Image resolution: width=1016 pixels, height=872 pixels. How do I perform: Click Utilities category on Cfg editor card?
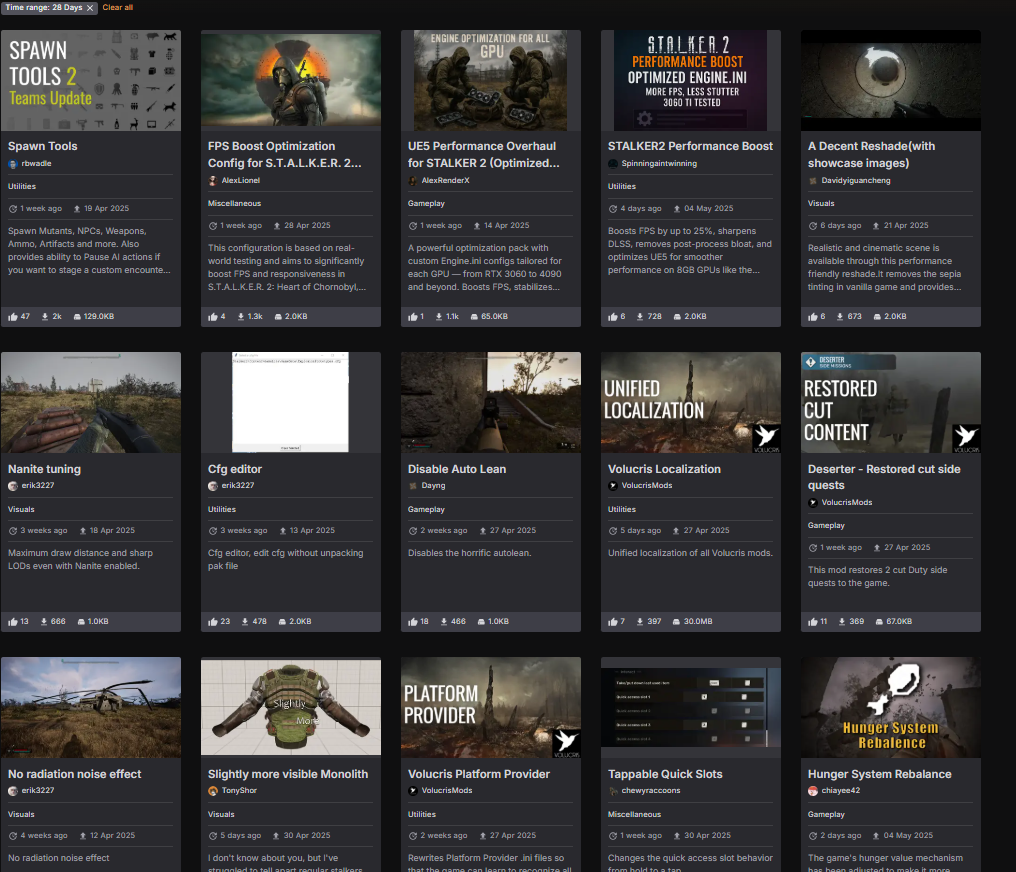coord(222,509)
